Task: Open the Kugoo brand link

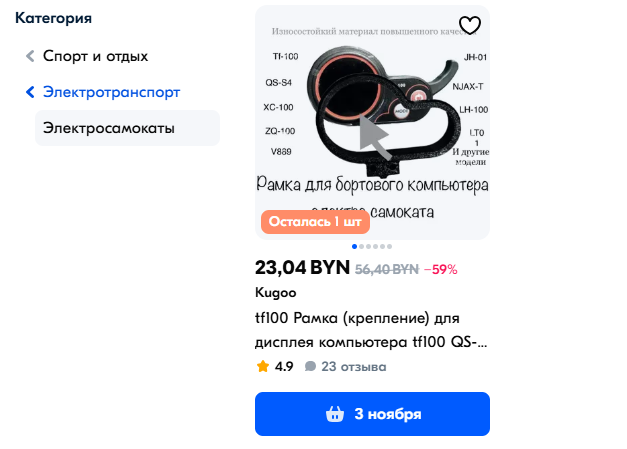Action: coord(276,293)
